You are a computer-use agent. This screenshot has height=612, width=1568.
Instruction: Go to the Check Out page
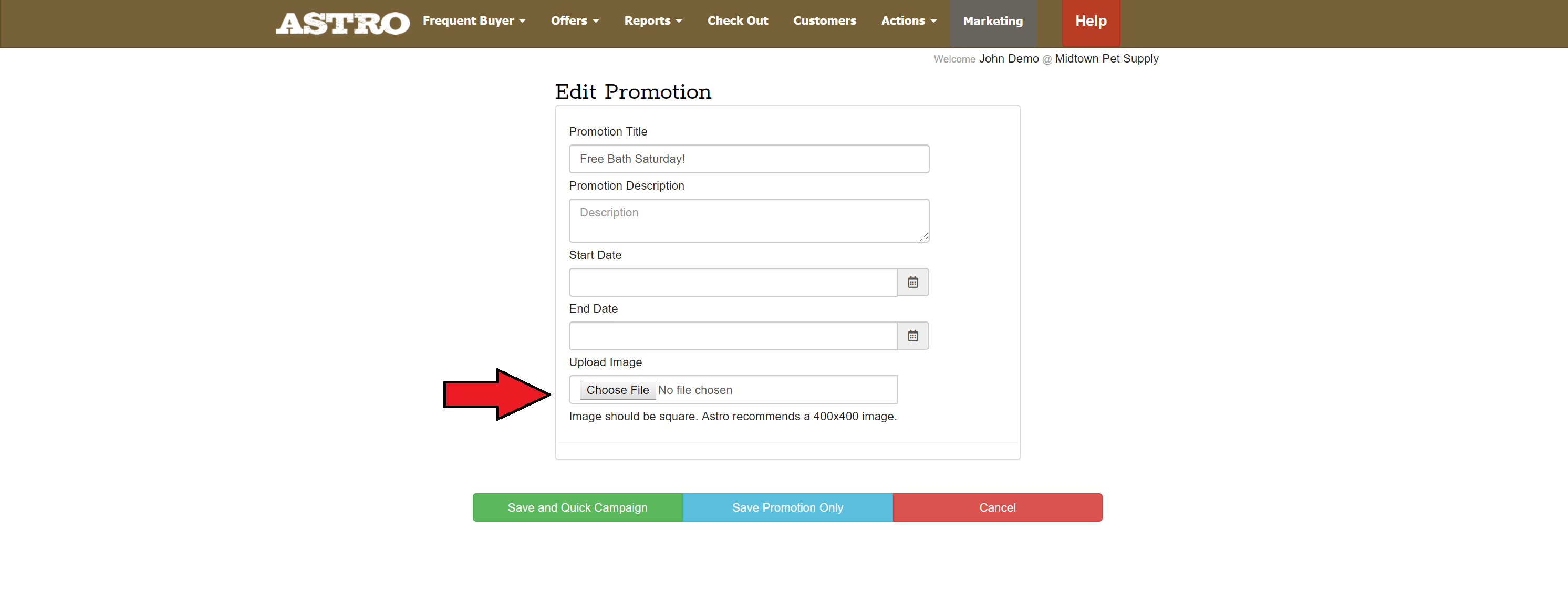click(737, 20)
